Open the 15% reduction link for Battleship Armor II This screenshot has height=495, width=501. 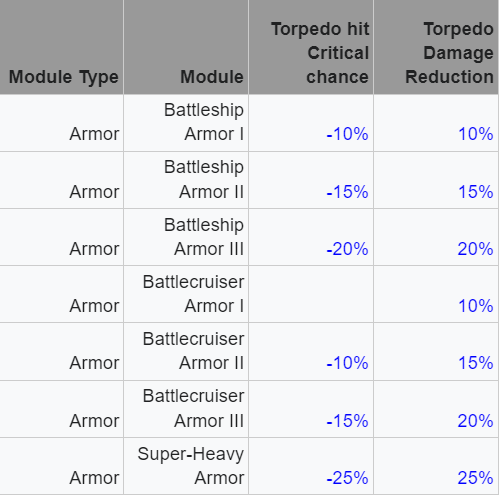point(476,192)
